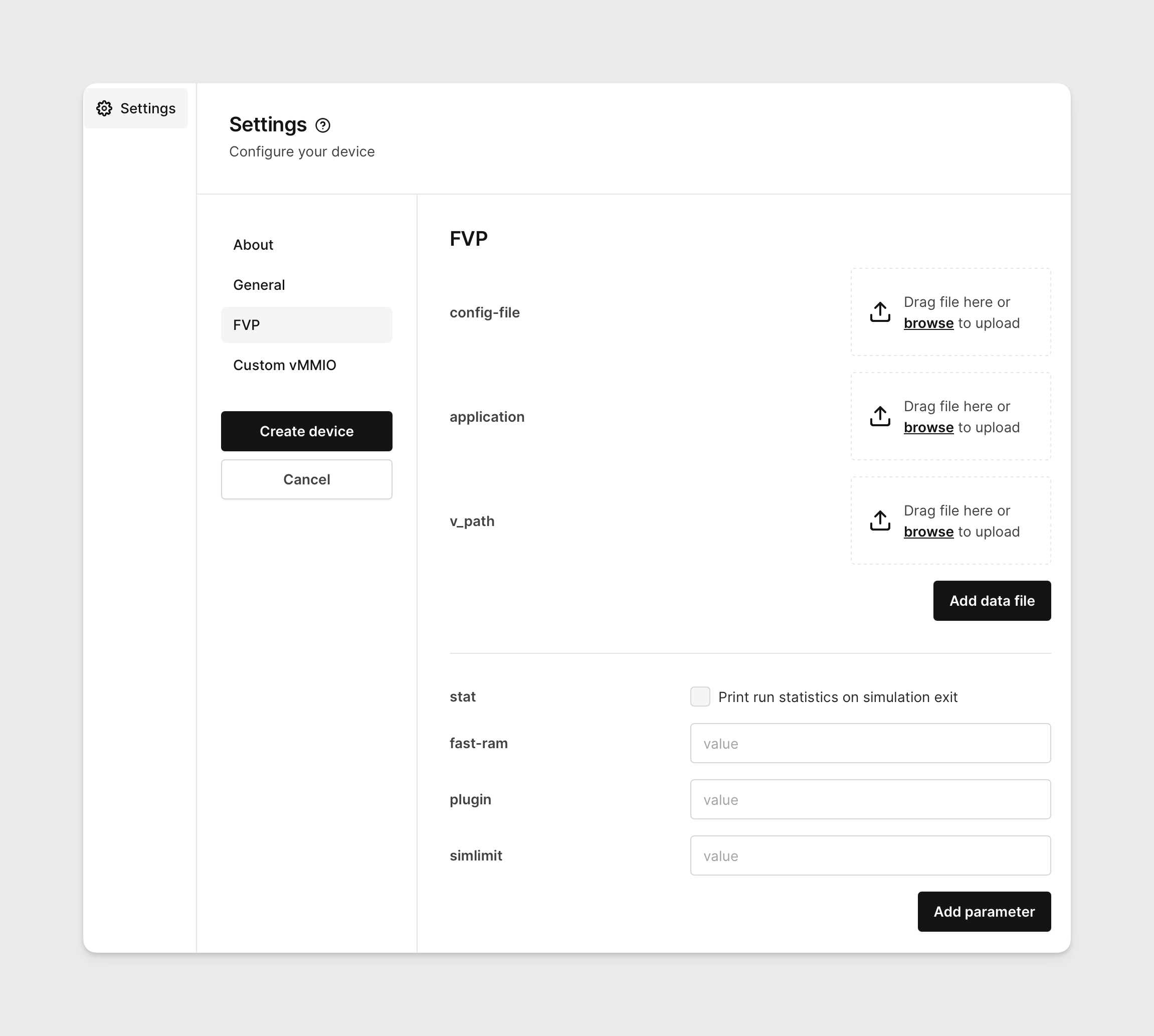Browse to upload application file
The width and height of the screenshot is (1154, 1036).
point(928,427)
